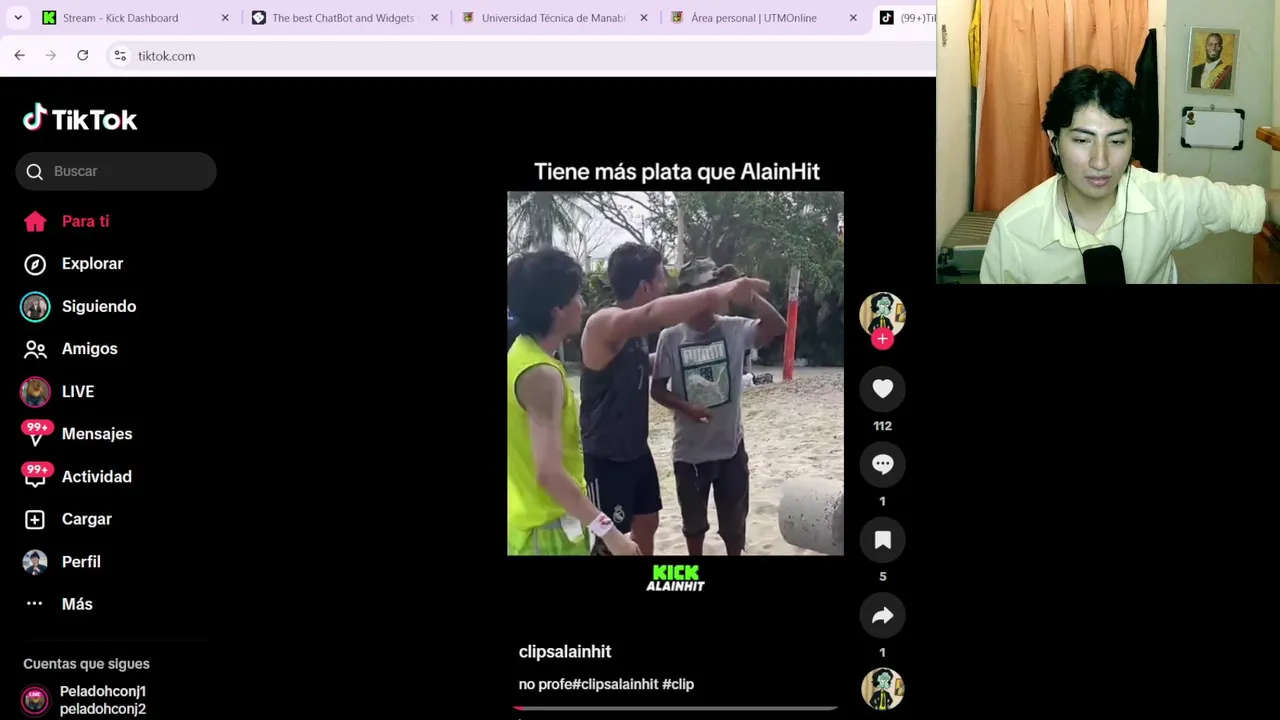Pause the playing TikTok video
1280x720 pixels.
(675, 373)
